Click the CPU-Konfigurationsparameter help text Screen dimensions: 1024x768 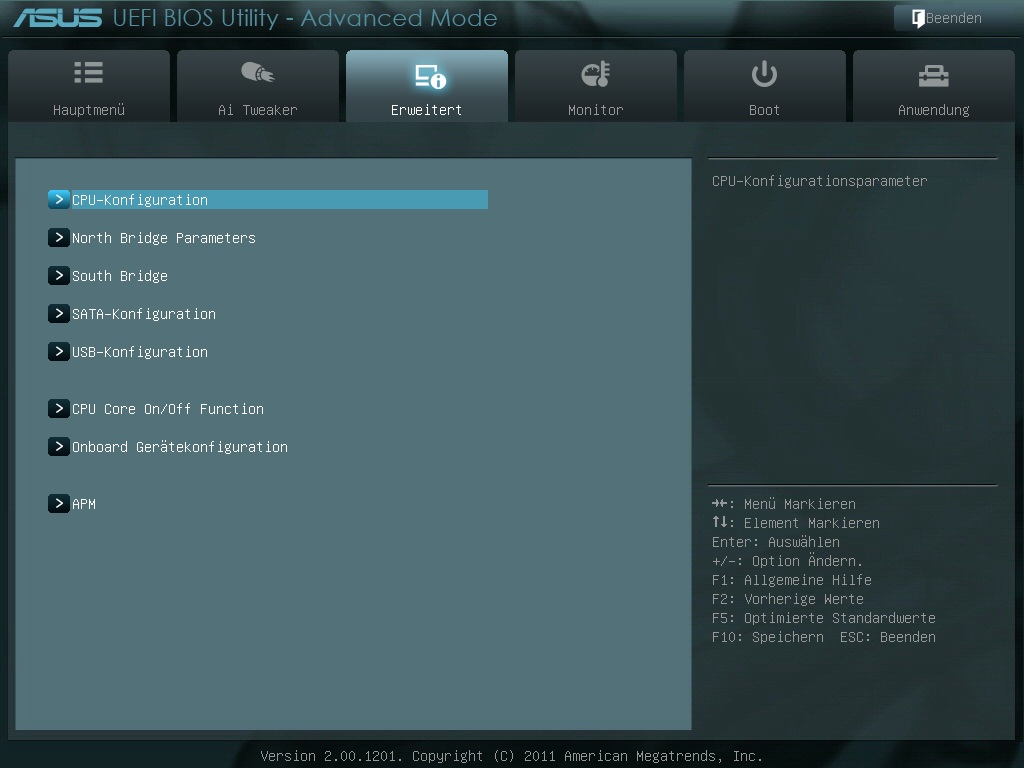(x=819, y=181)
